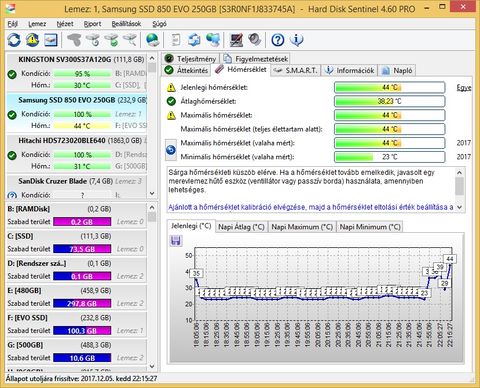Select the C: [SSD] partition
Viewport: 480px width, 388px height.
tap(76, 243)
